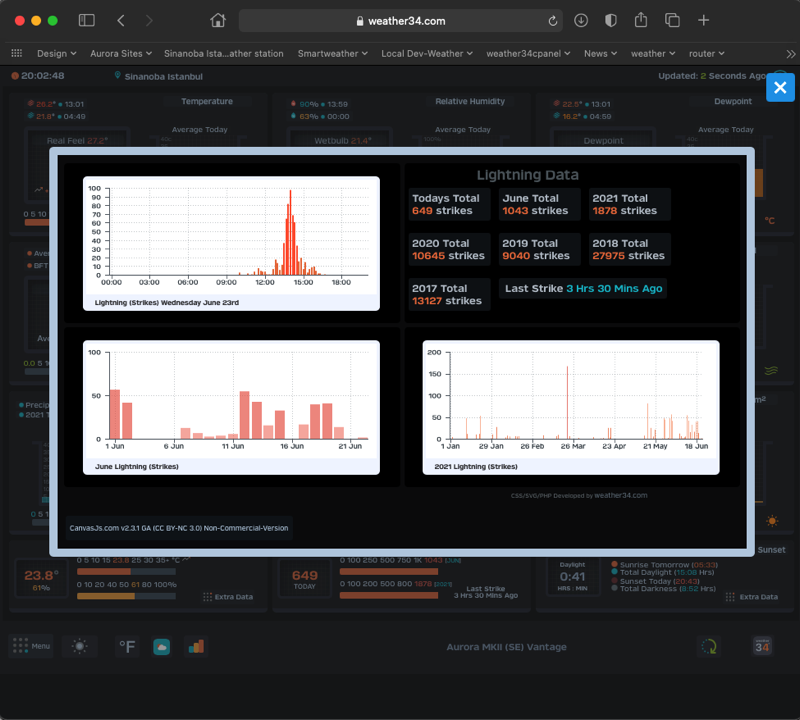Select the 2019 Total 9040 strikes tile

[539, 249]
